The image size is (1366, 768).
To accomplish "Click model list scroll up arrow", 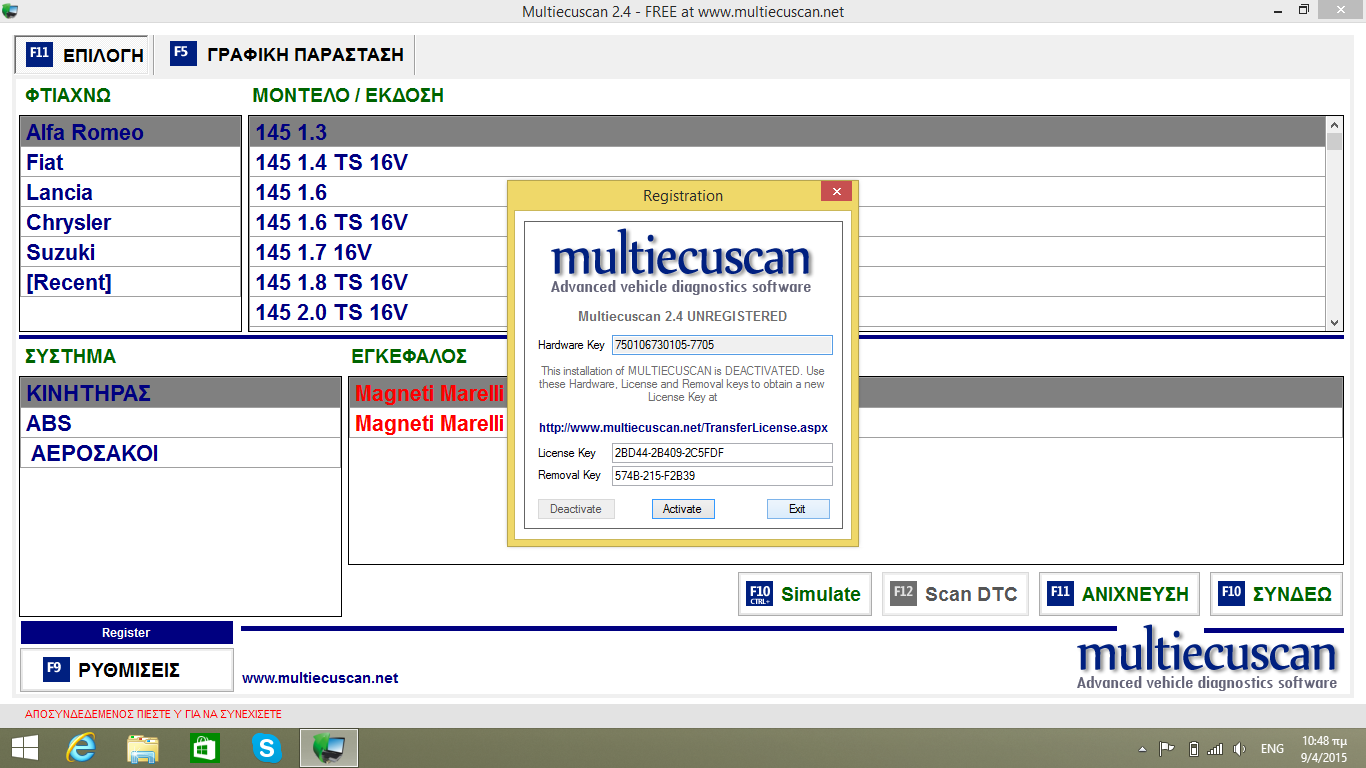I will 1334,125.
